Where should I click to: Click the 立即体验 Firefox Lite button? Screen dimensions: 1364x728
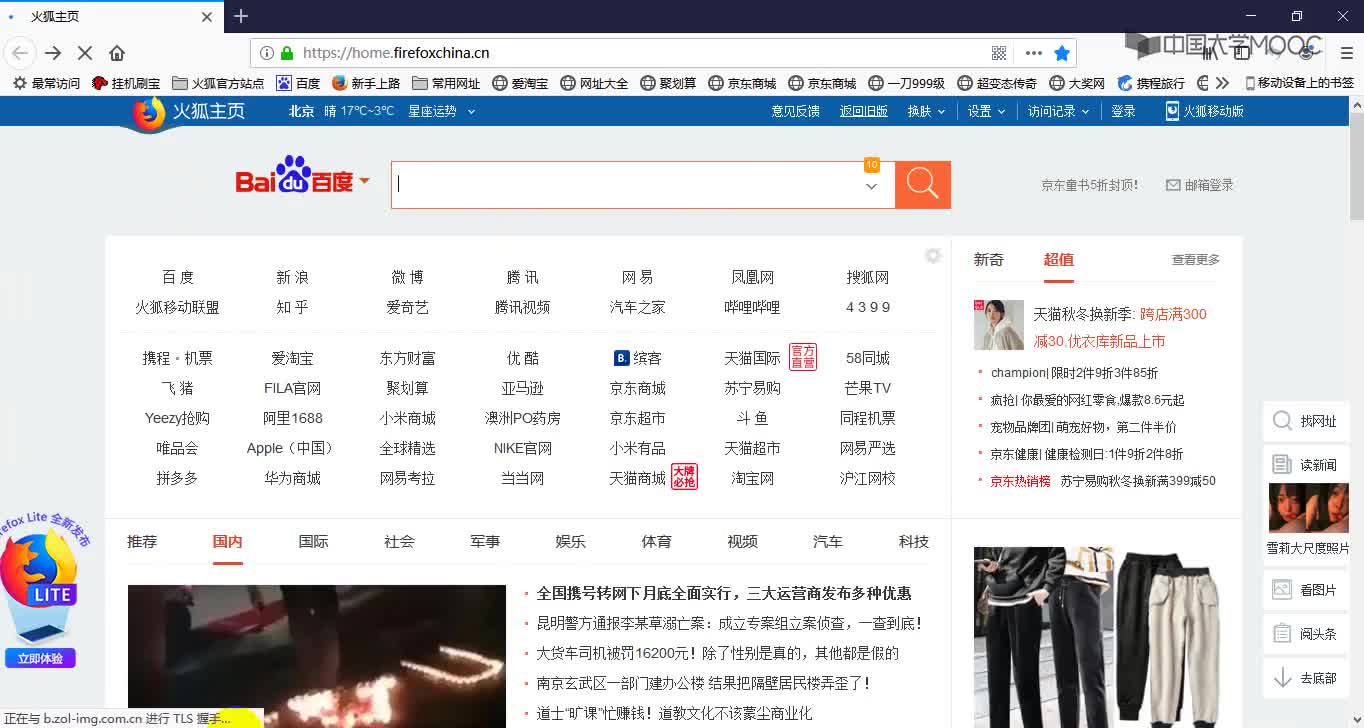[40, 658]
